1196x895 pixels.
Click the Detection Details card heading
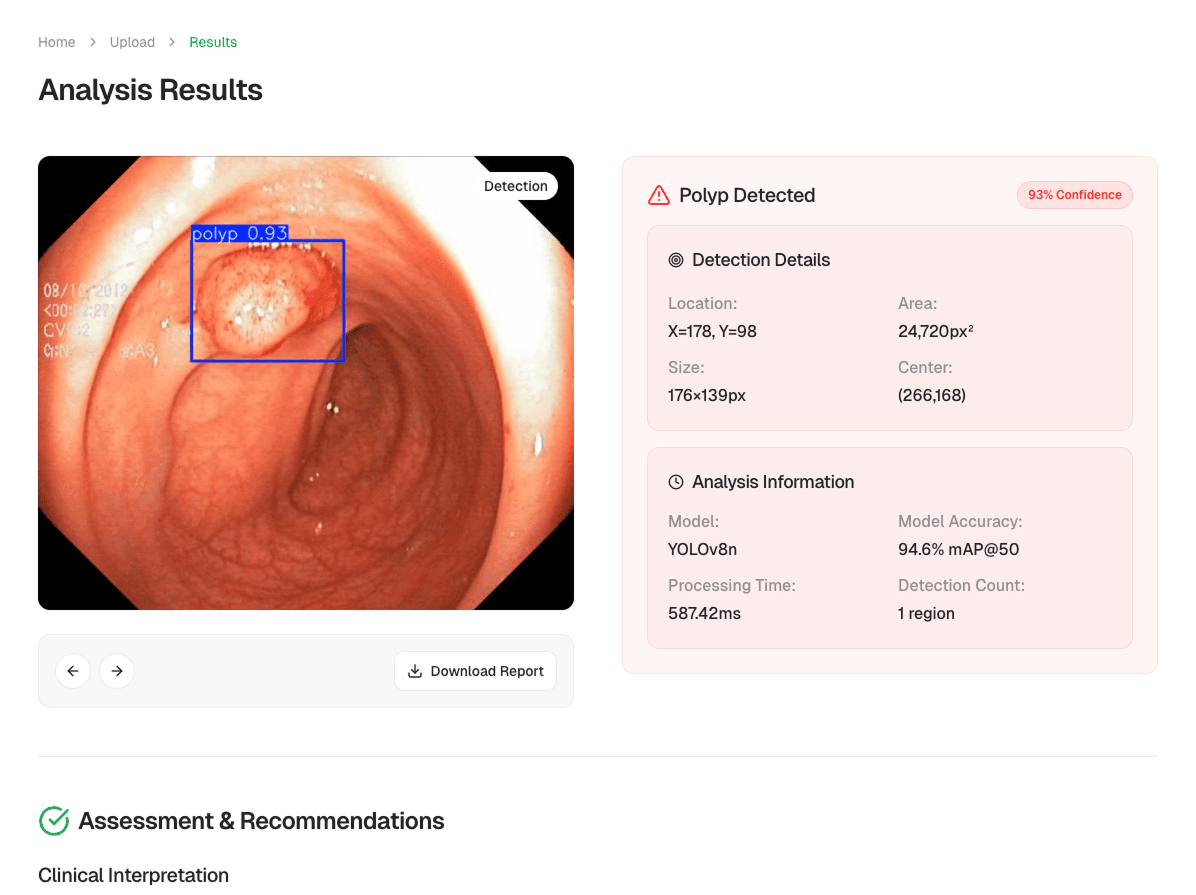click(760, 260)
